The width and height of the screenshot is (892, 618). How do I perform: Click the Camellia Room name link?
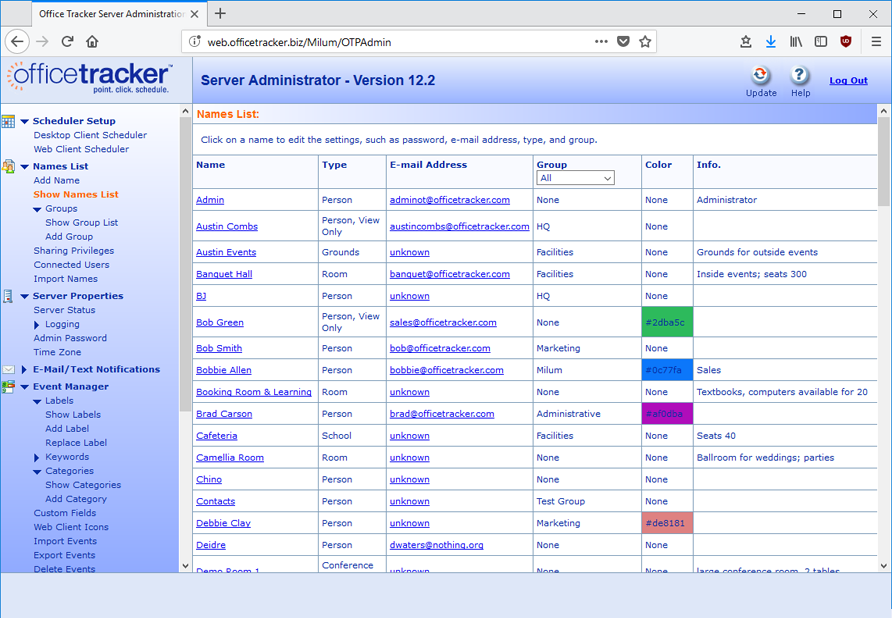point(230,458)
